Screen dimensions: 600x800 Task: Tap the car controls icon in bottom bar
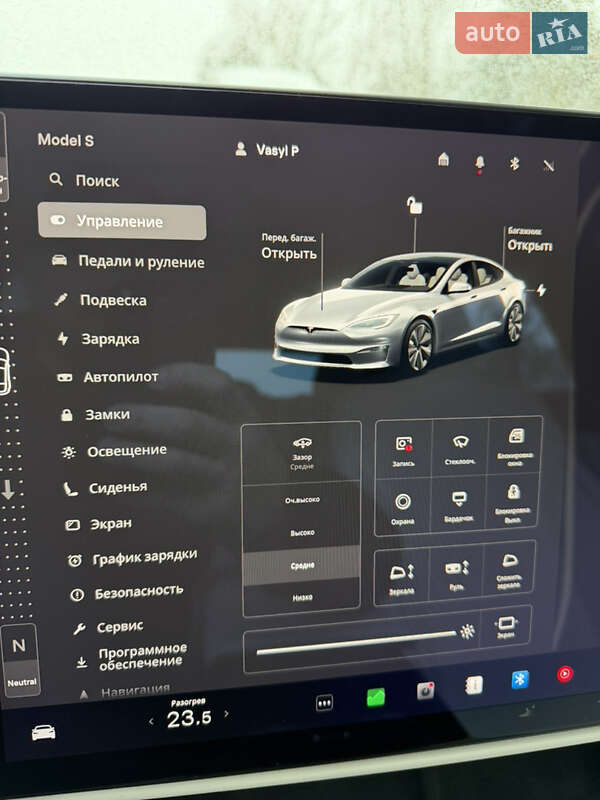[x=44, y=733]
